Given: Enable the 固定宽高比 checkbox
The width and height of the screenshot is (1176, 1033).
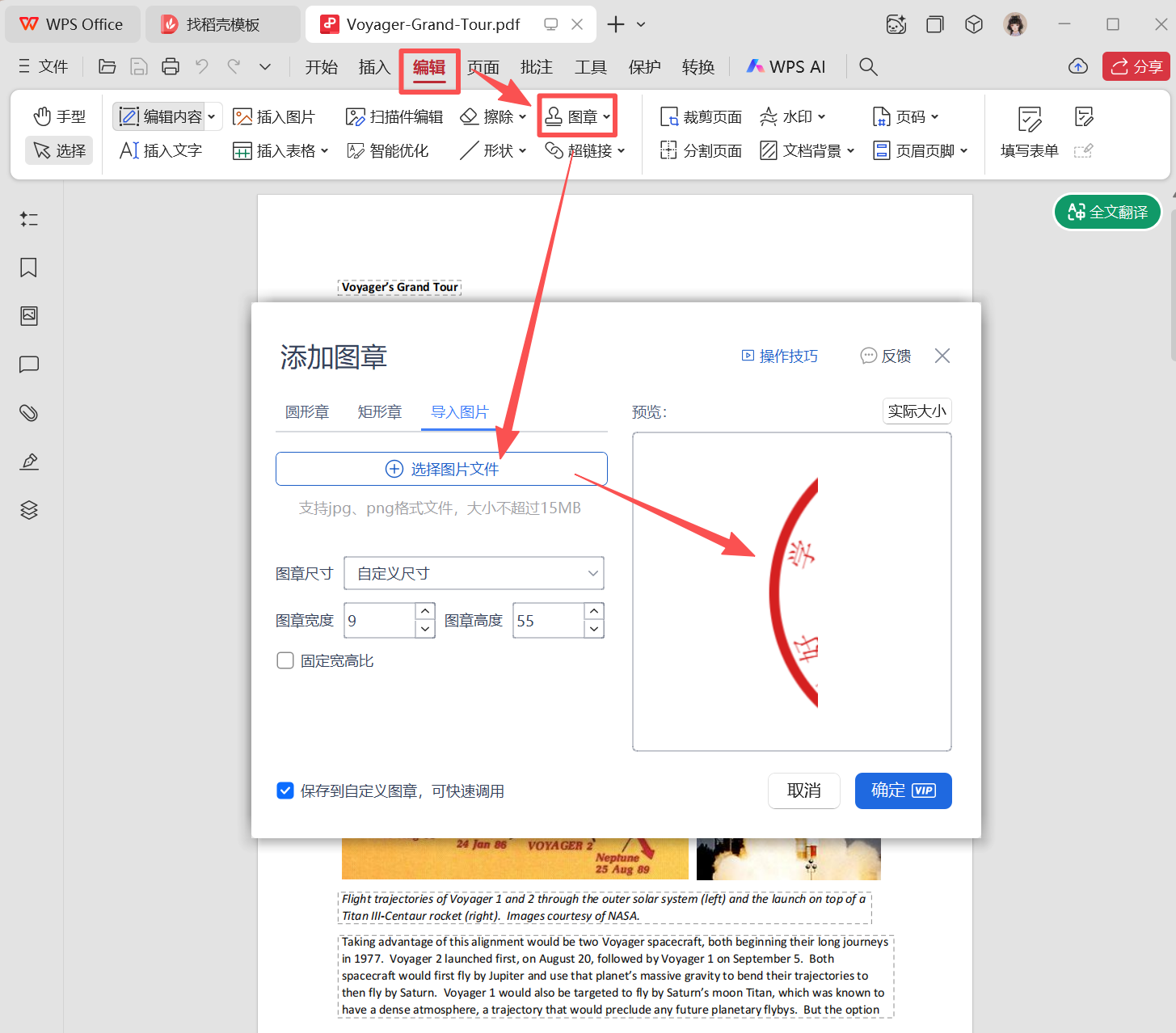Looking at the screenshot, I should point(285,660).
